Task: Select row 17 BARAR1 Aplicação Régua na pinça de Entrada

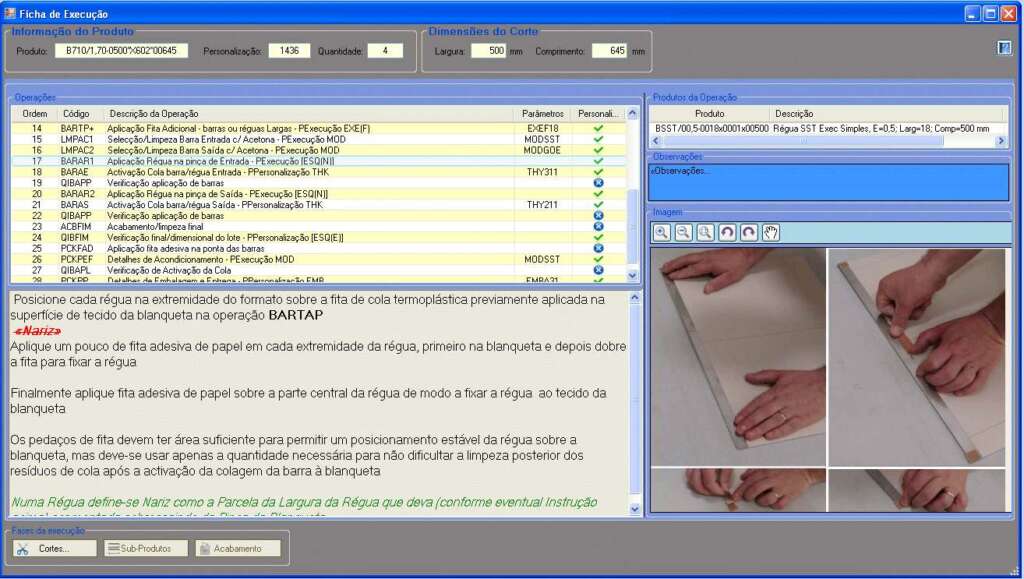Action: click(319, 161)
